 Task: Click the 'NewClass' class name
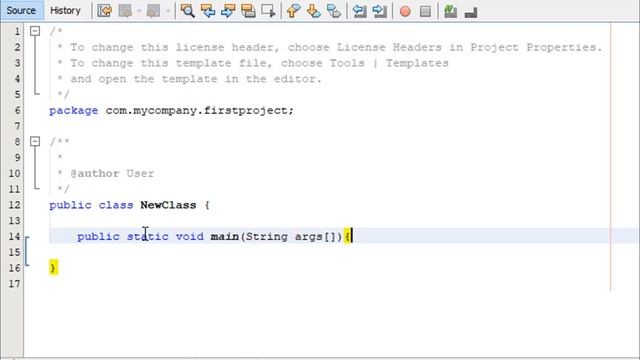(168, 205)
